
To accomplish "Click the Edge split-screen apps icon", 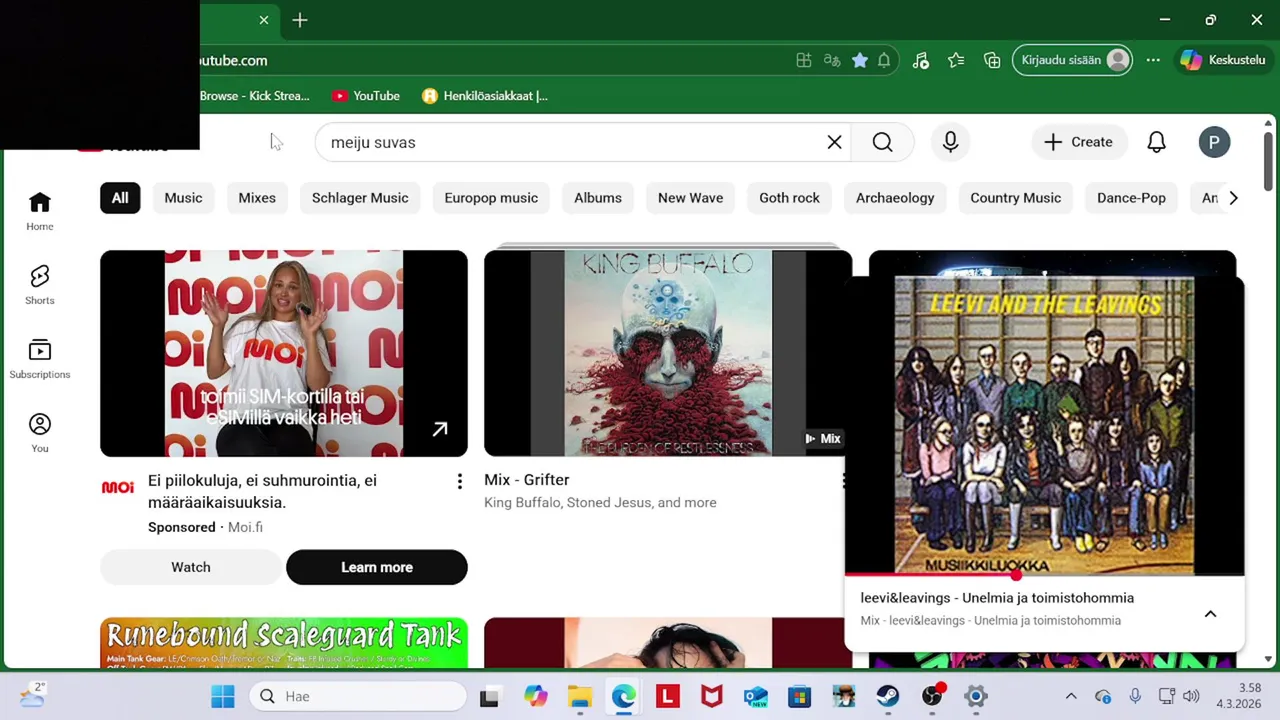I will point(803,60).
